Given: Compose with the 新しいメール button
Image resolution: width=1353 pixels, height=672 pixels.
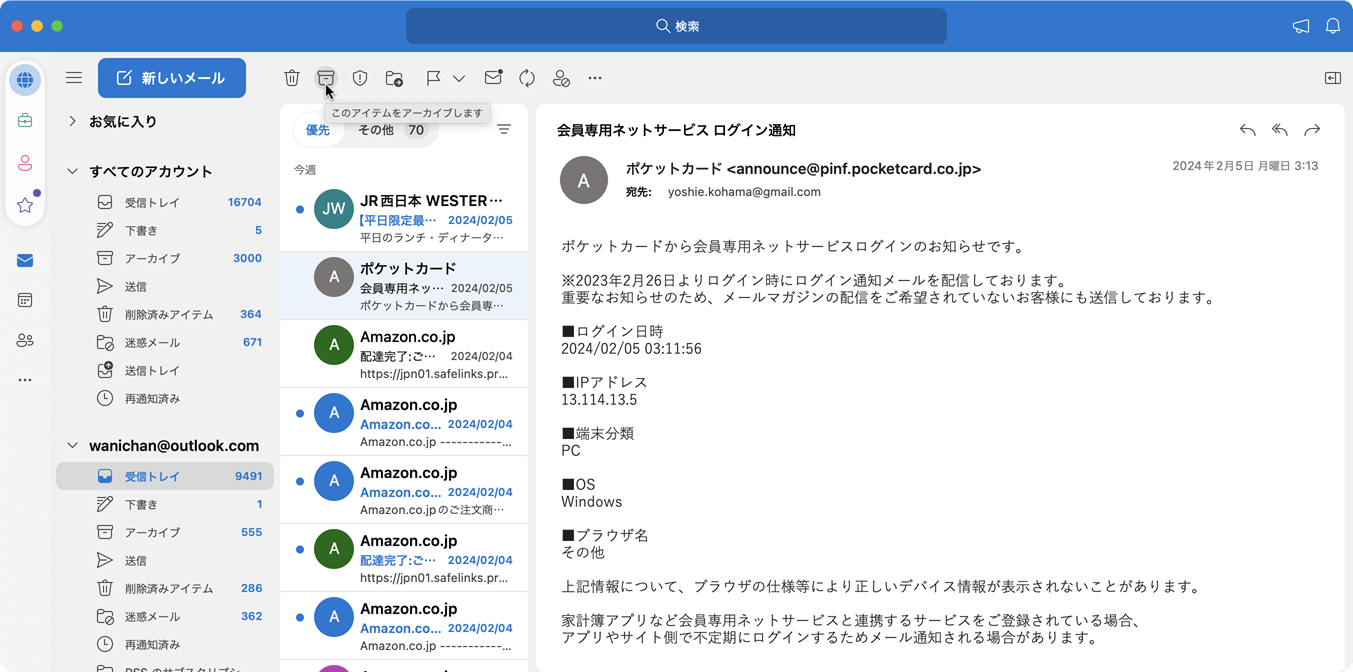Looking at the screenshot, I should coord(172,78).
